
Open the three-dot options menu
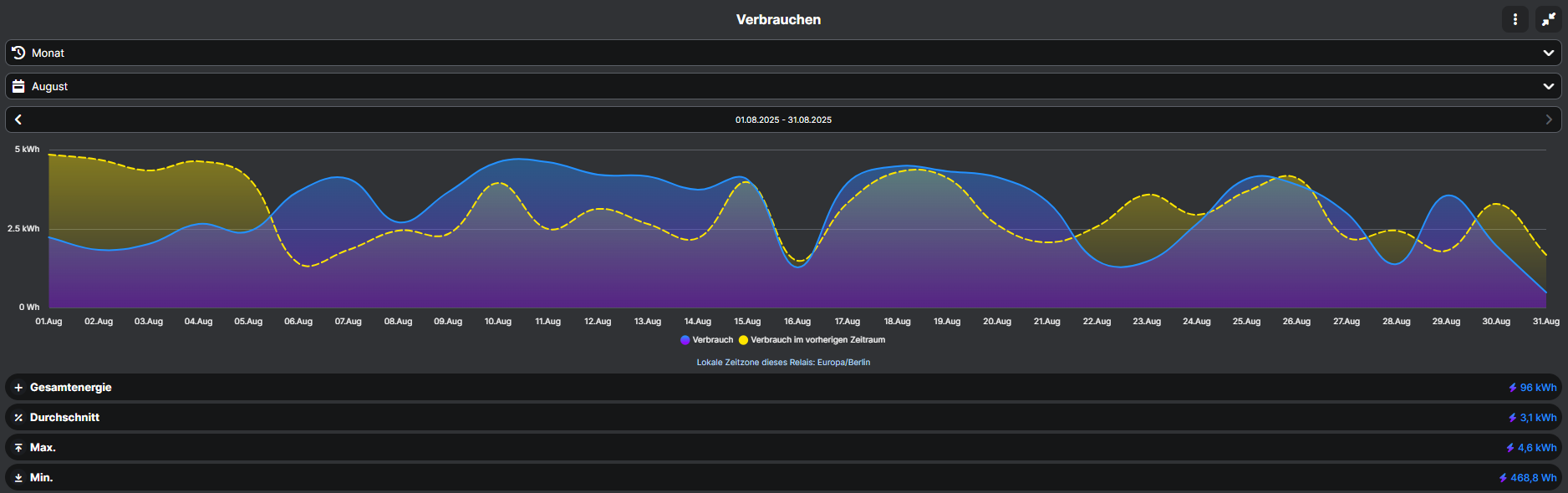point(1515,19)
